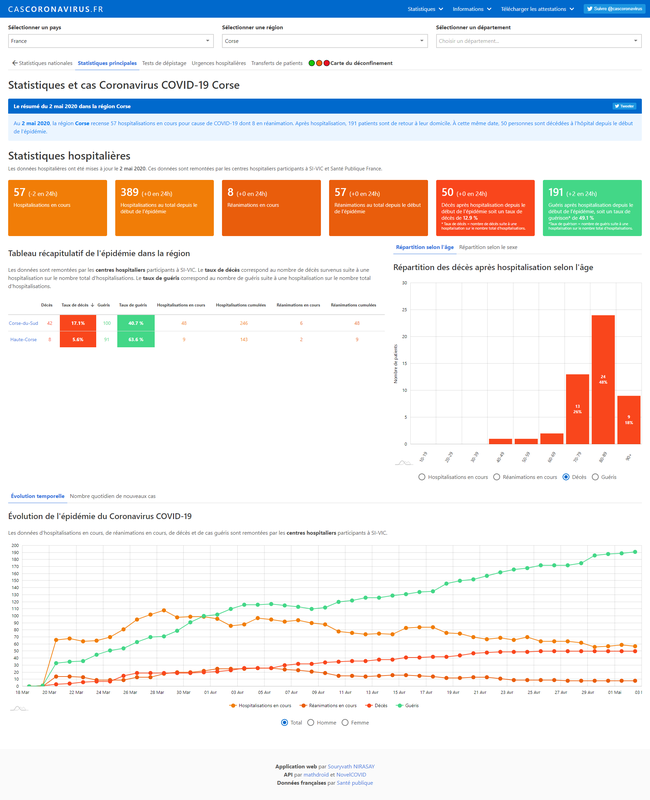Click the back arrow beside Statistiques nationales
The image size is (650, 800).
click(x=14, y=63)
